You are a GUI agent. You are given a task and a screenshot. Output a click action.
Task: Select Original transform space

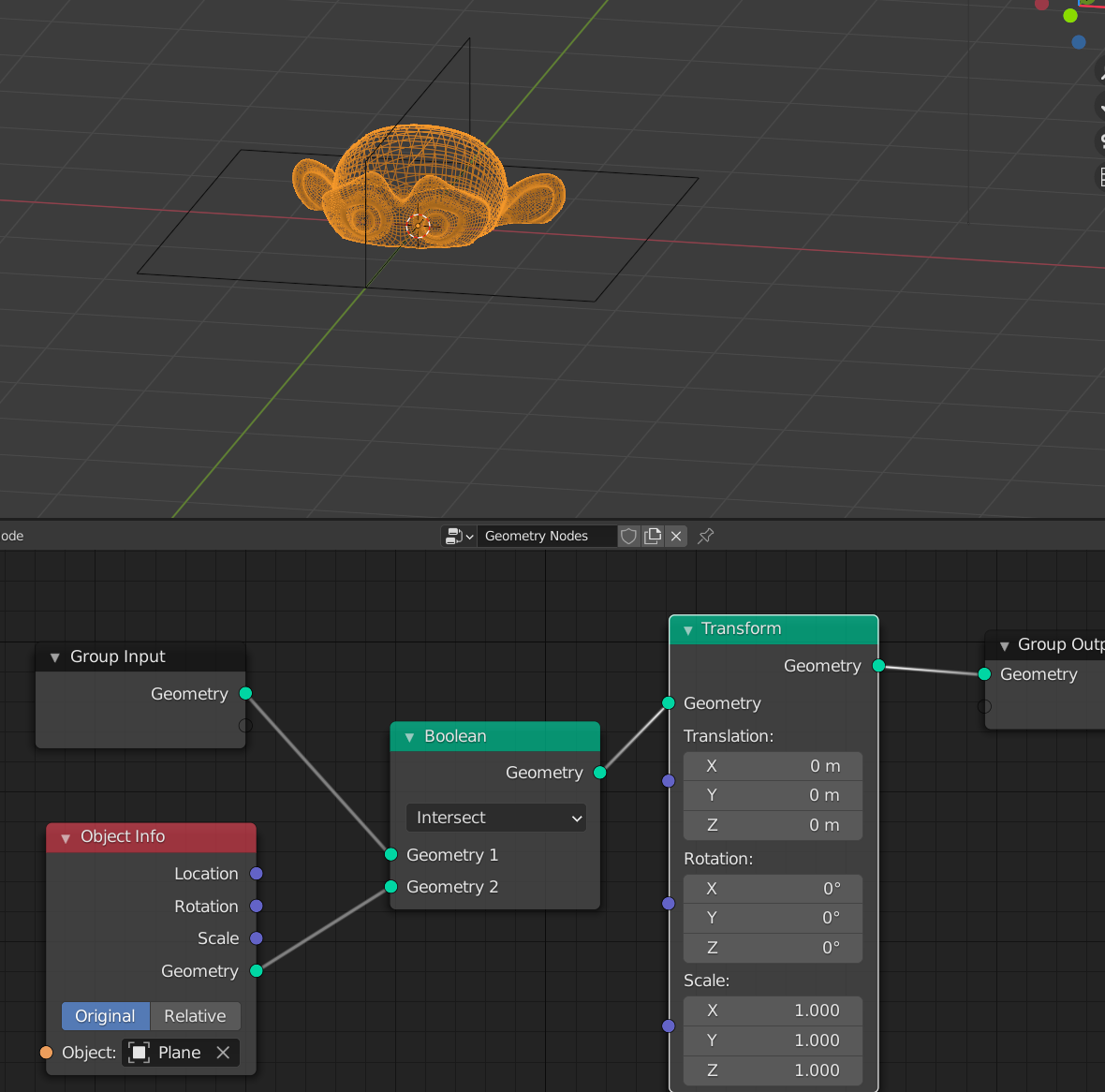click(x=106, y=1016)
